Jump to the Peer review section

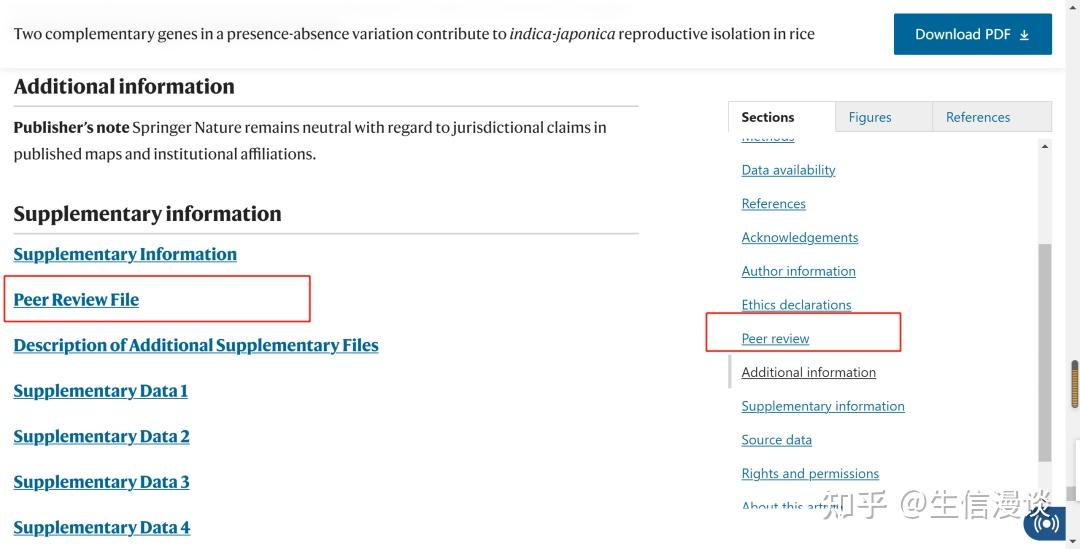click(x=775, y=339)
